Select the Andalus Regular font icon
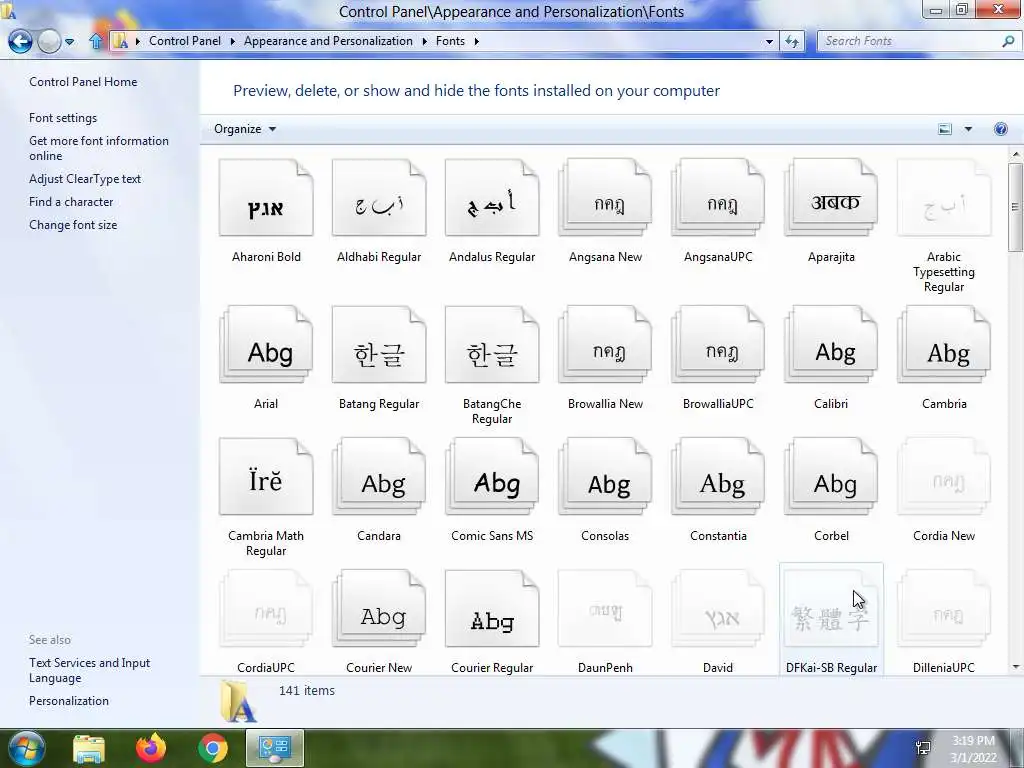The height and width of the screenshot is (768, 1024). (x=492, y=199)
